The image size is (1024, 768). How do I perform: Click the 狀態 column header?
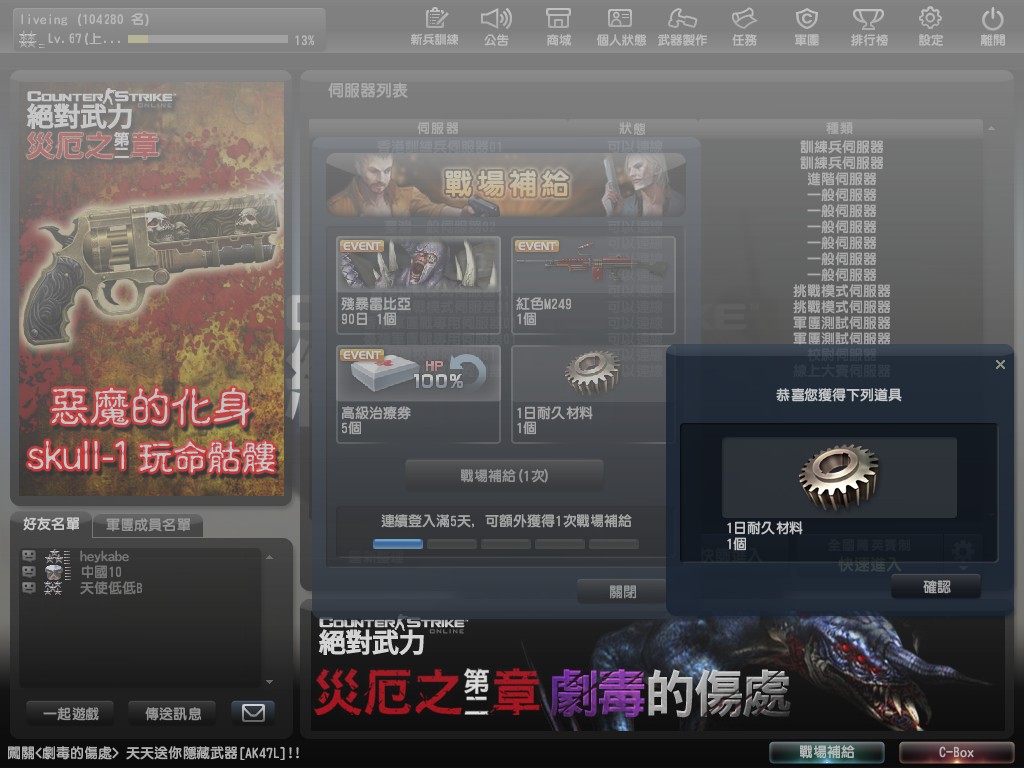click(x=632, y=128)
